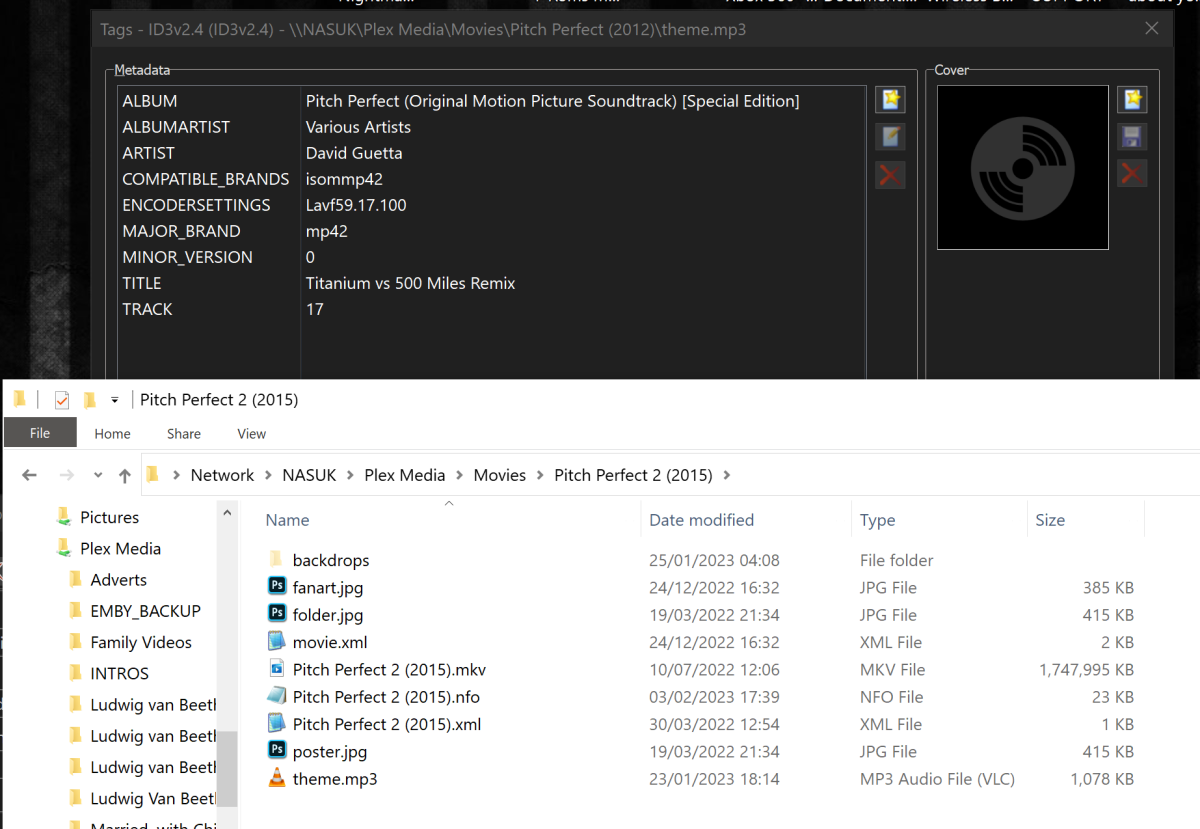Image resolution: width=1200 pixels, height=829 pixels.
Task: Click the up arrow to parent folder
Action: pos(124,476)
